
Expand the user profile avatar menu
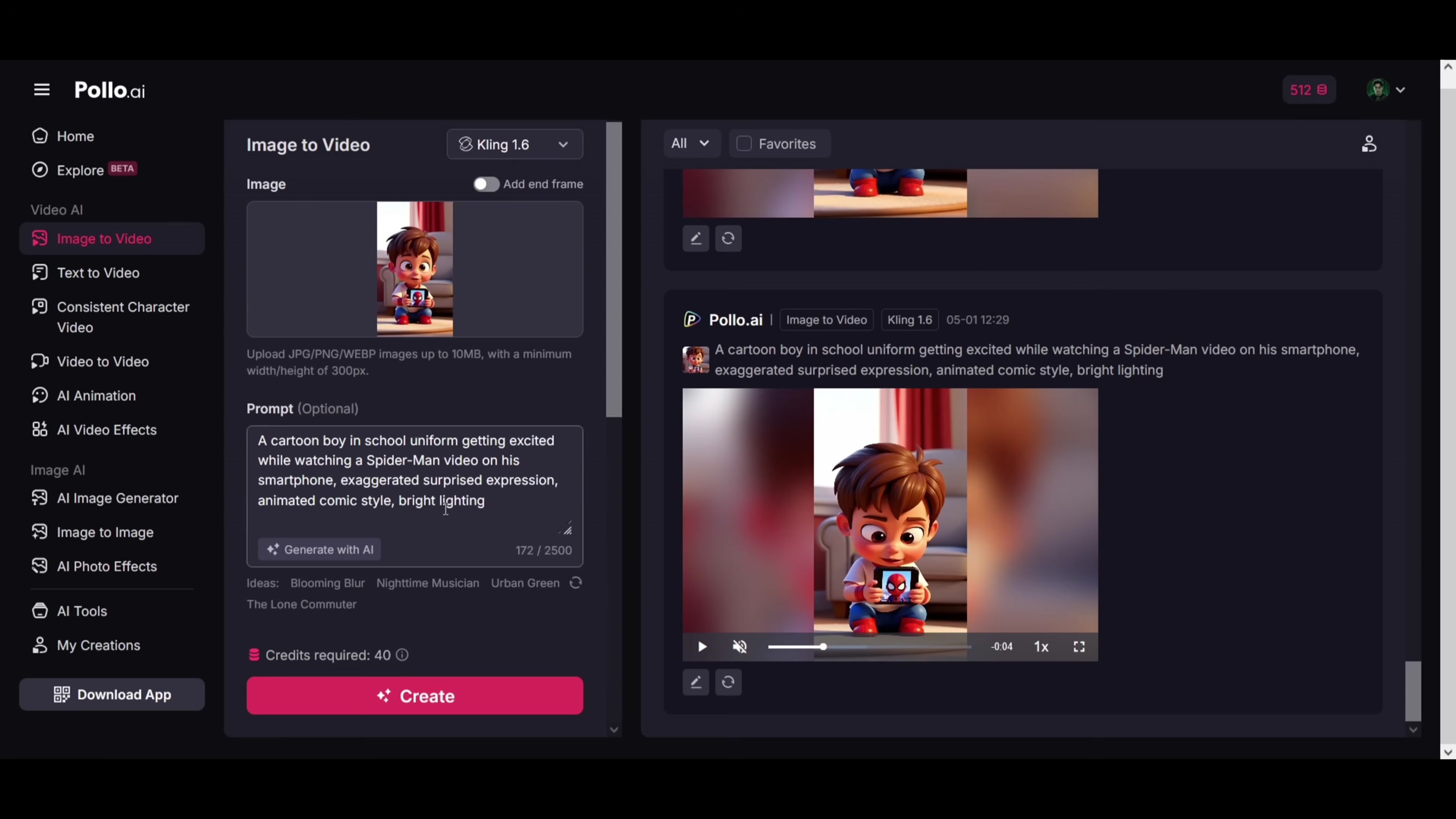point(1386,90)
